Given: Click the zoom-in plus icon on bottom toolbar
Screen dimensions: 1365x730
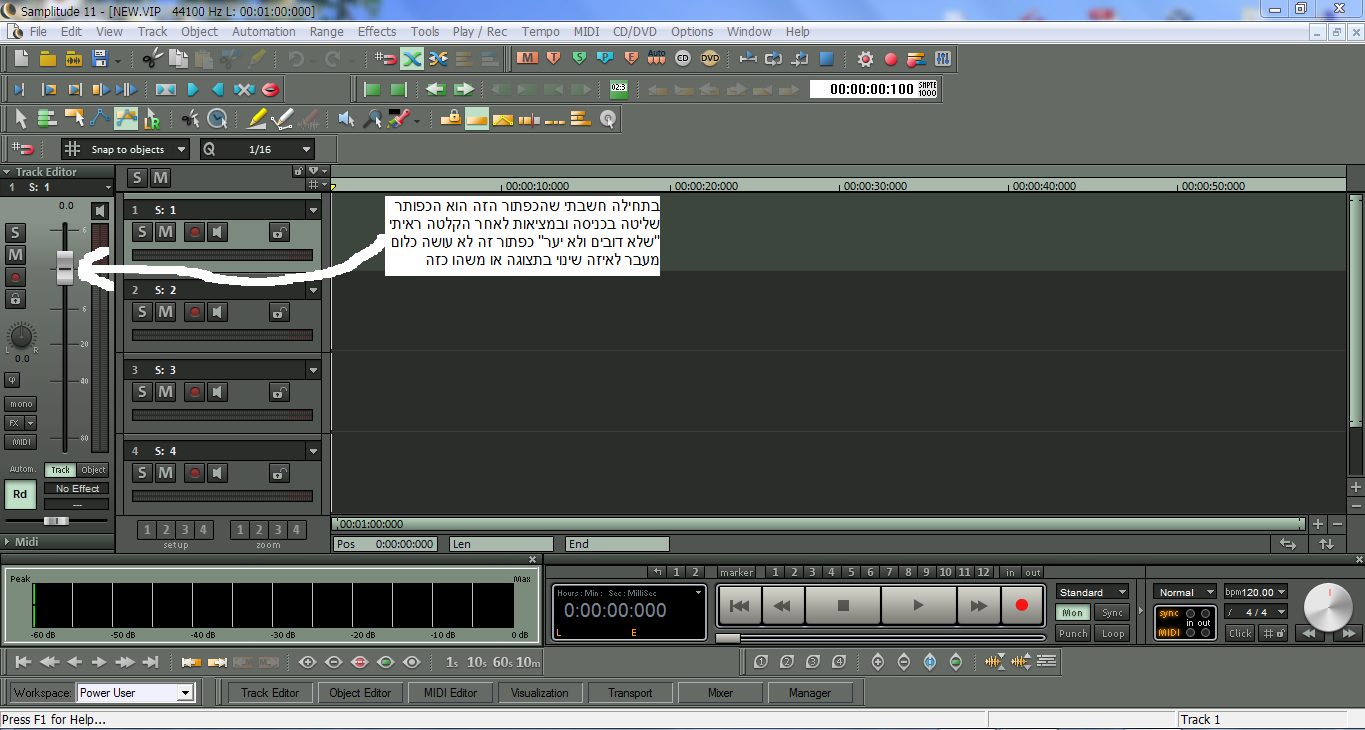Looking at the screenshot, I should coord(306,662).
